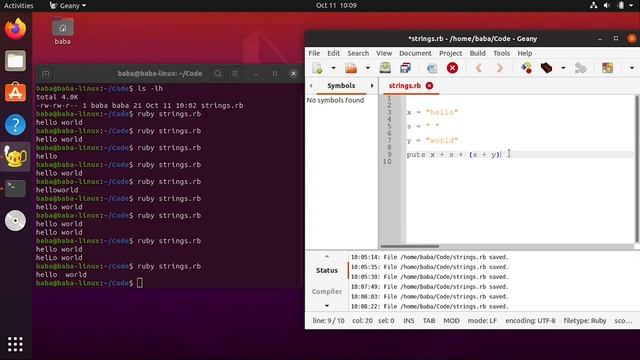Click the 'line: 9 / 10' status bar entry
The width and height of the screenshot is (640, 360).
pyautogui.click(x=328, y=321)
